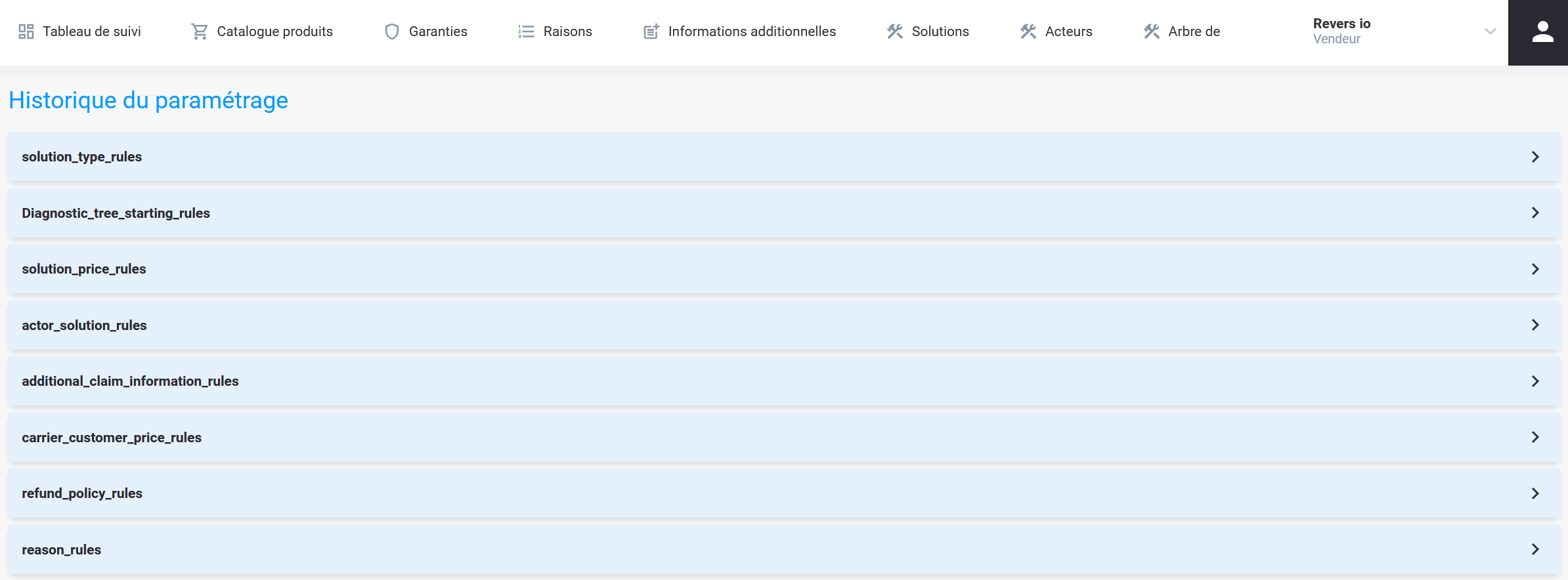Click the refund_policy_rules row title
Screen dimensions: 1568x580
(x=82, y=493)
